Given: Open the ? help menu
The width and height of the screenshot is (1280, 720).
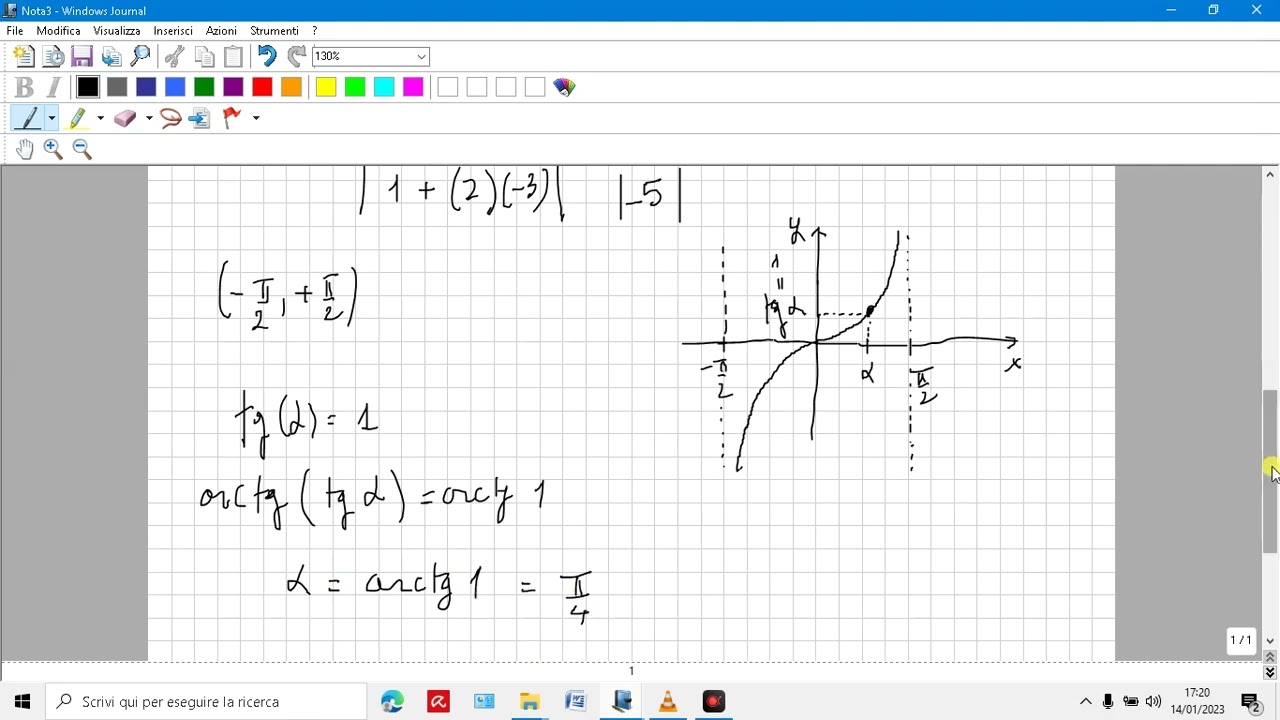Looking at the screenshot, I should [x=314, y=31].
